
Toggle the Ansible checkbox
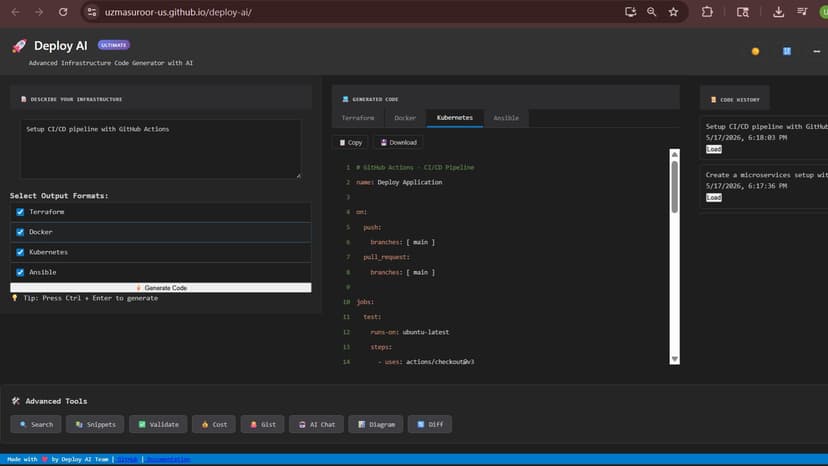point(20,272)
